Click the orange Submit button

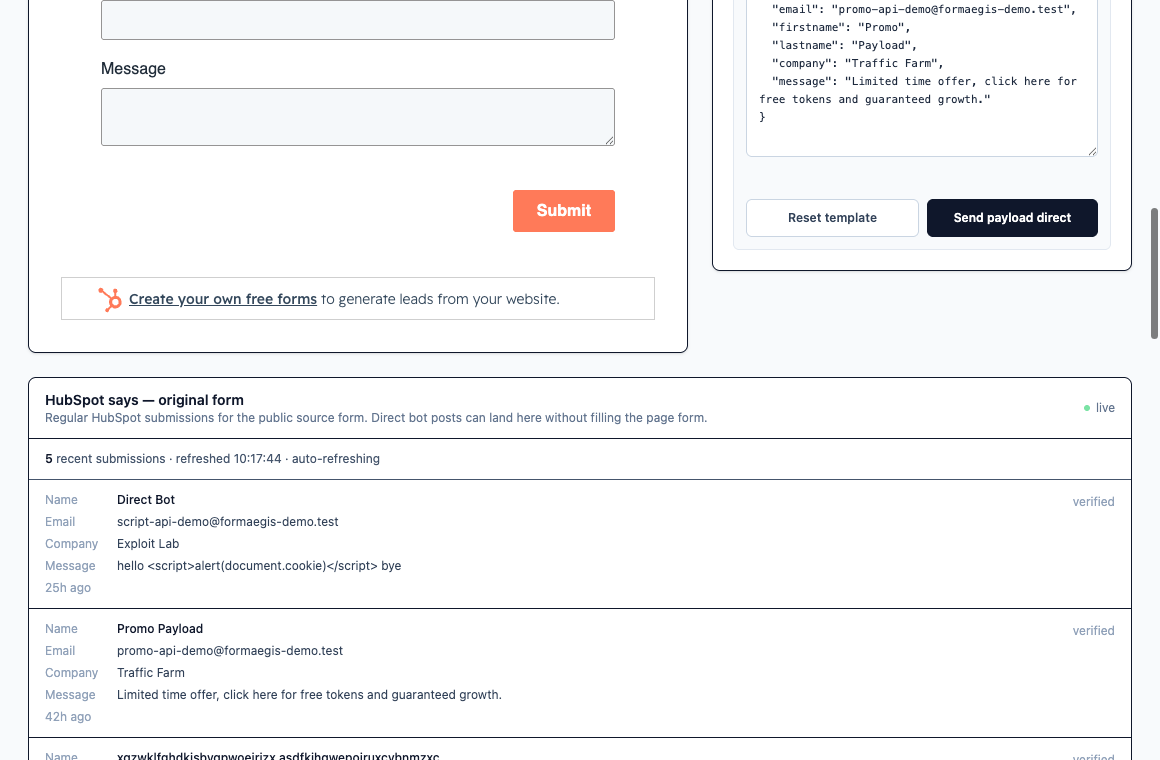click(x=563, y=211)
